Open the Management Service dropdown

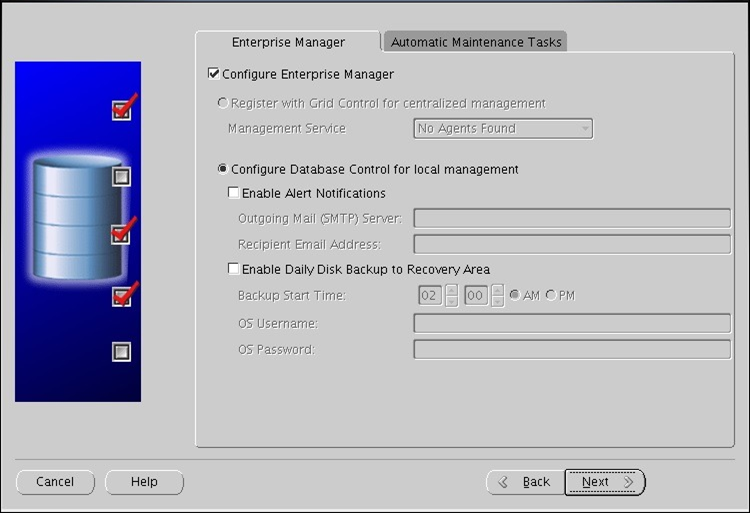503,129
